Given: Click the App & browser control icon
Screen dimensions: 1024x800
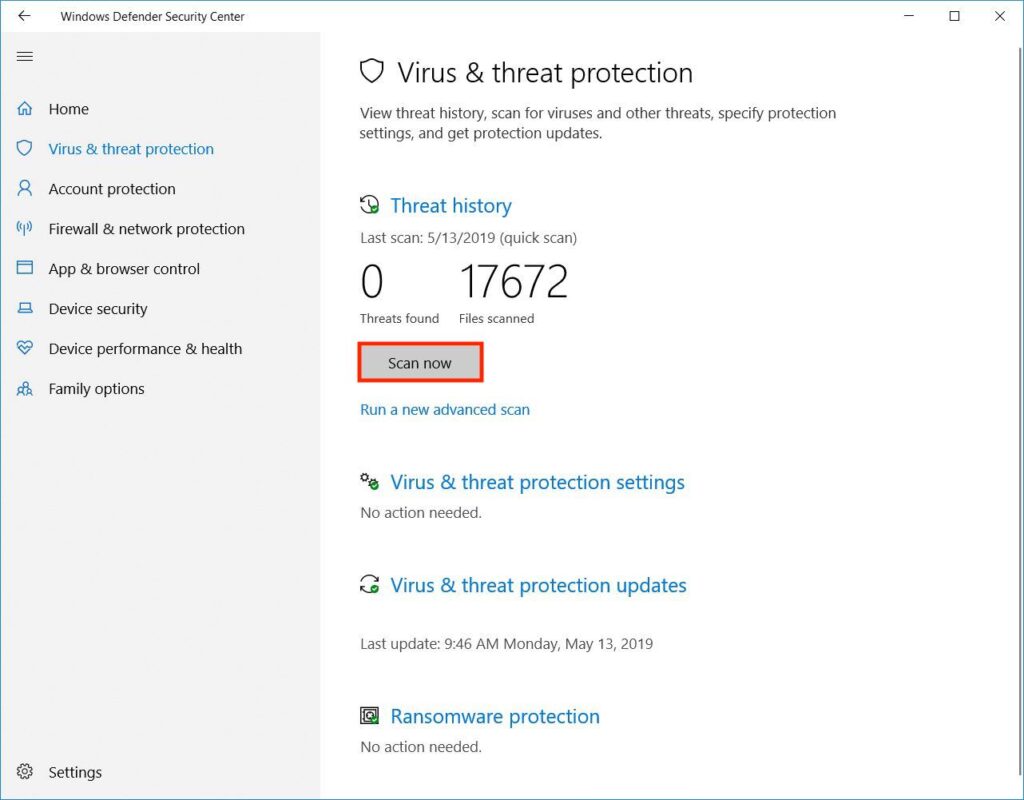Looking at the screenshot, I should 25,269.
